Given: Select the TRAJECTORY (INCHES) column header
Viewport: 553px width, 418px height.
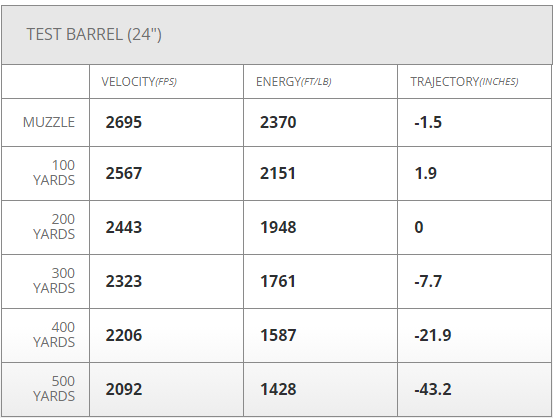Looking at the screenshot, I should click(x=464, y=82).
